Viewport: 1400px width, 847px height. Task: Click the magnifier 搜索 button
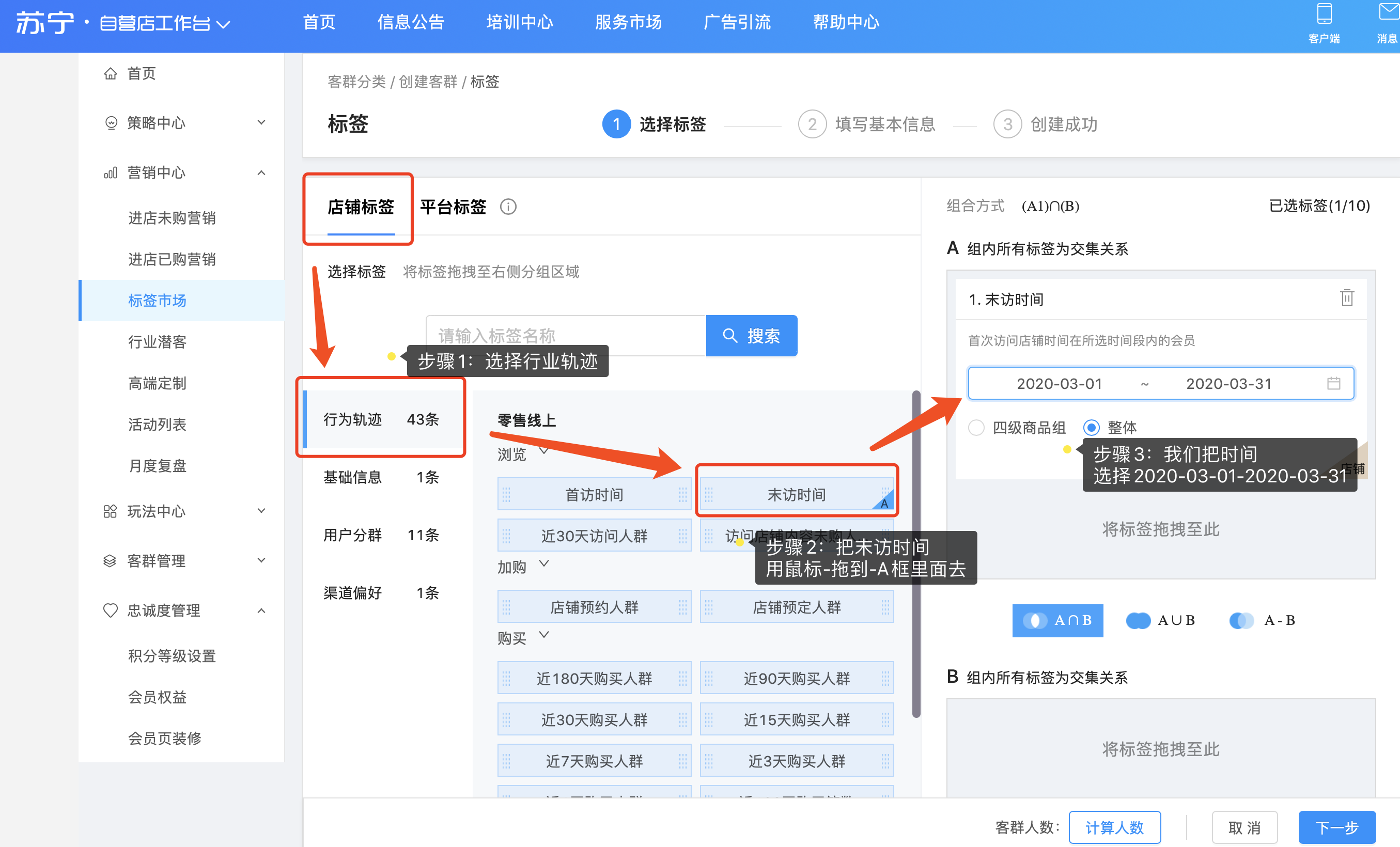tap(751, 336)
